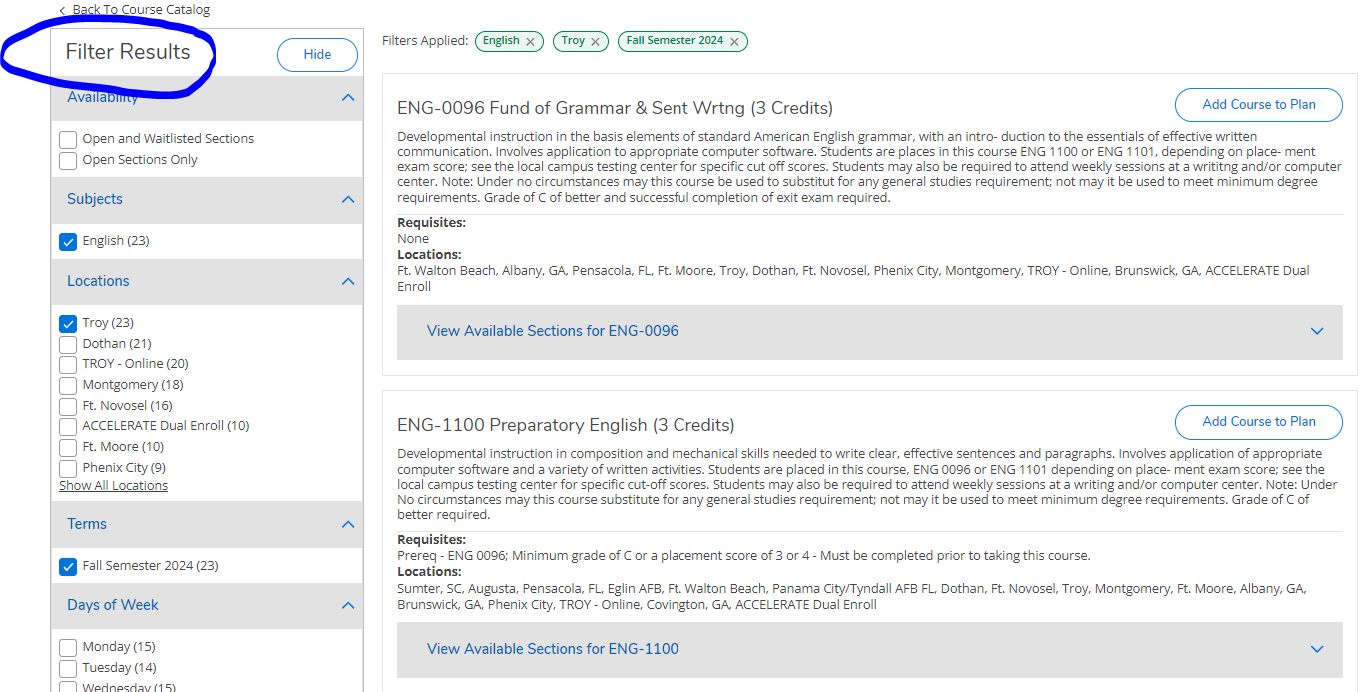Enable Open Sections Only

(67, 159)
